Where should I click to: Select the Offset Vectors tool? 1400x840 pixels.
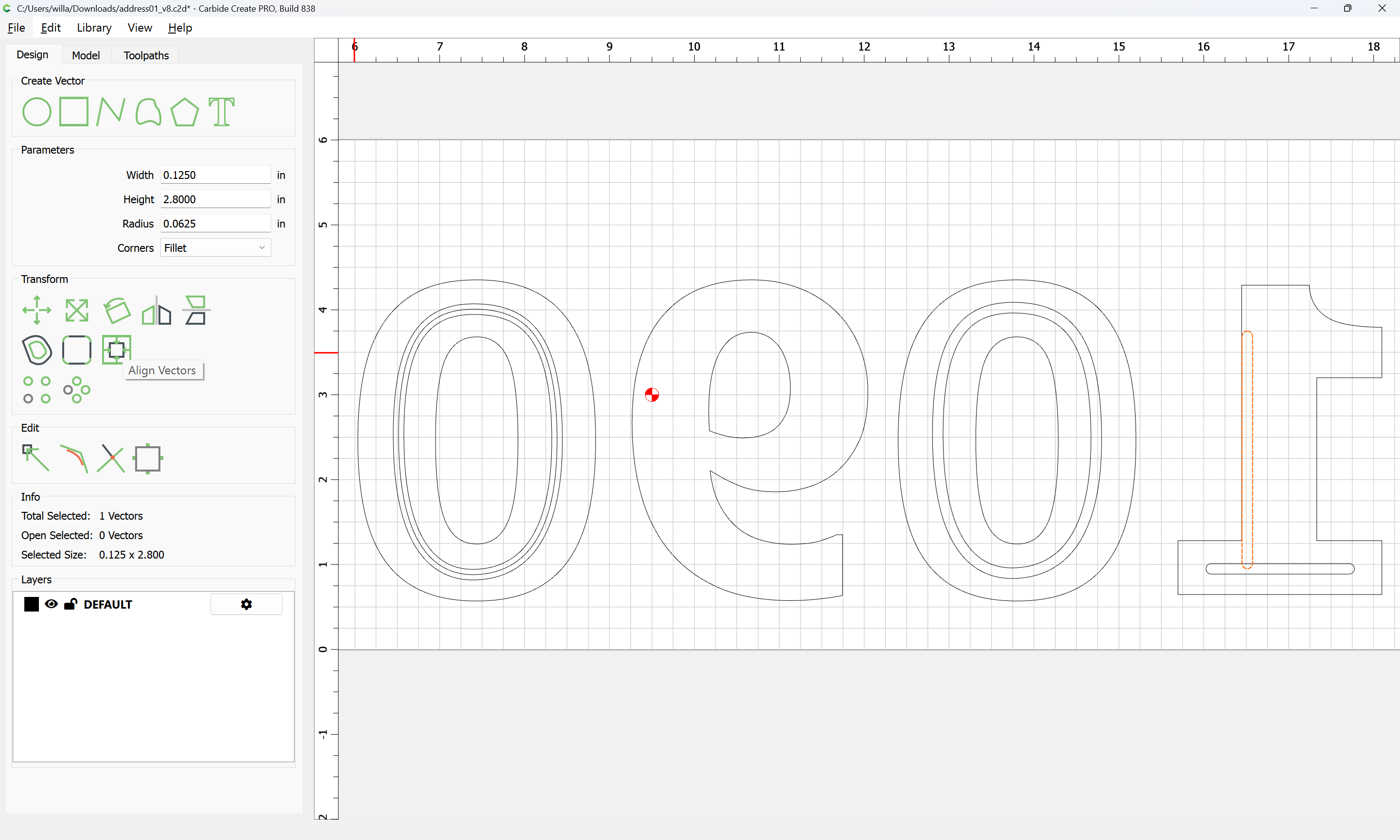pos(37,349)
